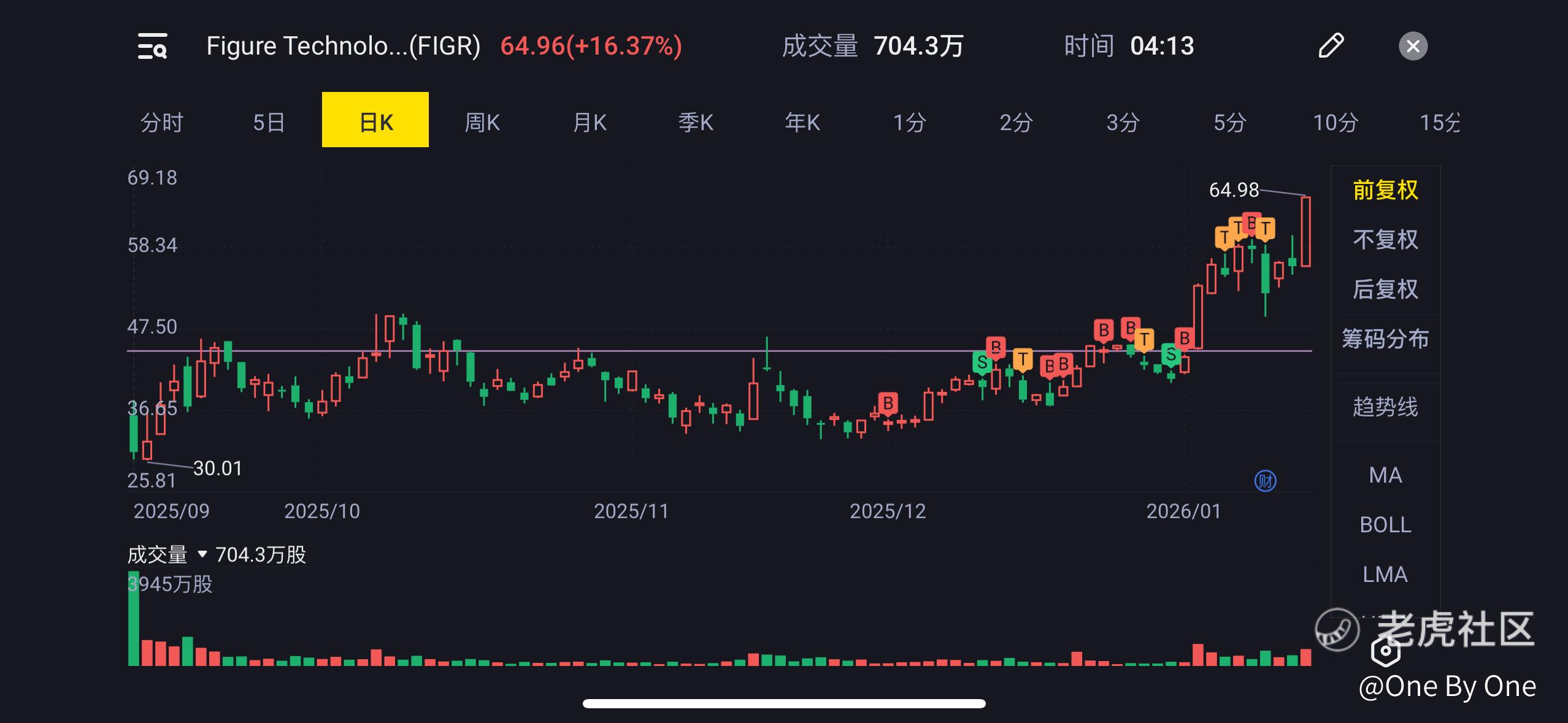Click the pencil draw tool icon
This screenshot has width=1568, height=723.
tap(1331, 46)
